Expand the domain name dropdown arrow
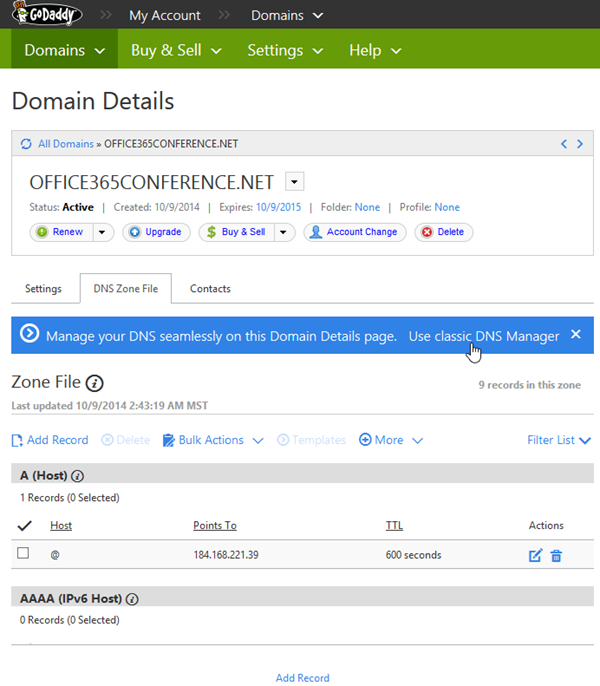Screen dimensions: 600x686 point(294,181)
